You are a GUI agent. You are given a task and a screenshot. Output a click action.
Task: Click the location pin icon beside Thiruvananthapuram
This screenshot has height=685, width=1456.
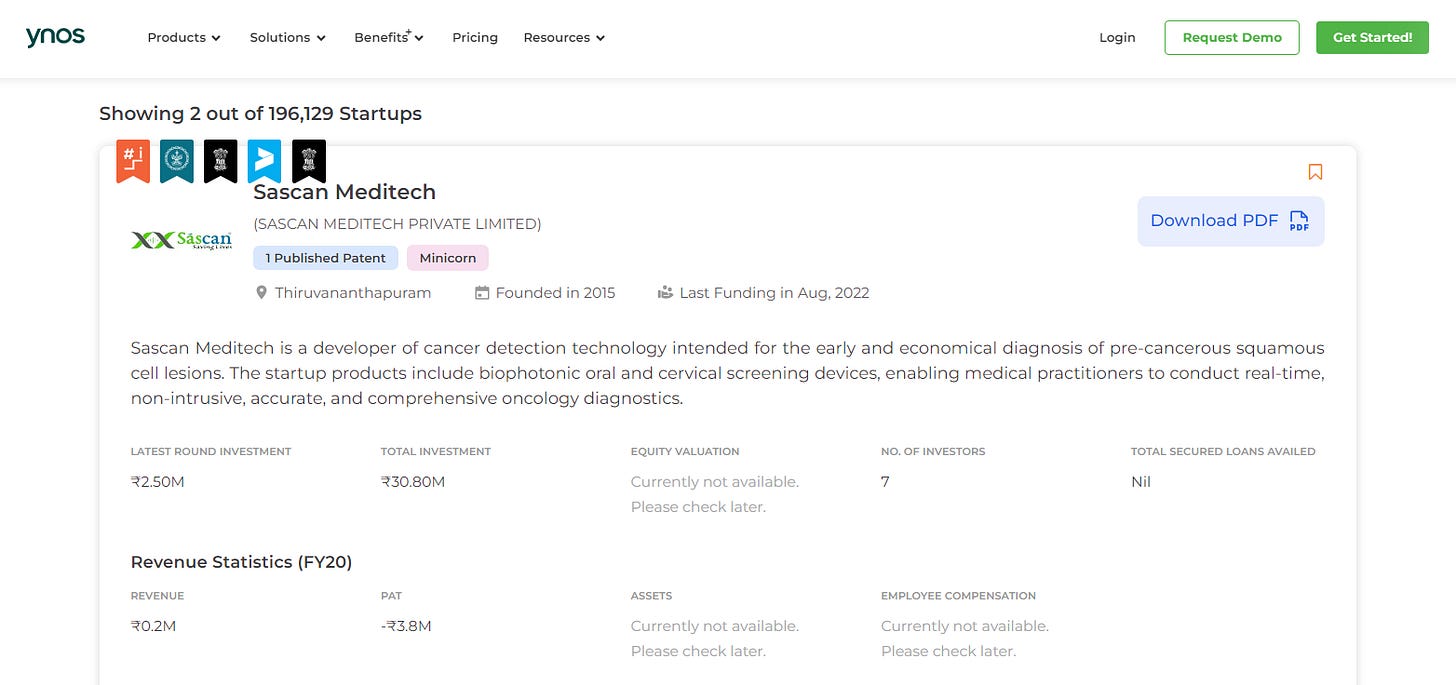(x=262, y=293)
